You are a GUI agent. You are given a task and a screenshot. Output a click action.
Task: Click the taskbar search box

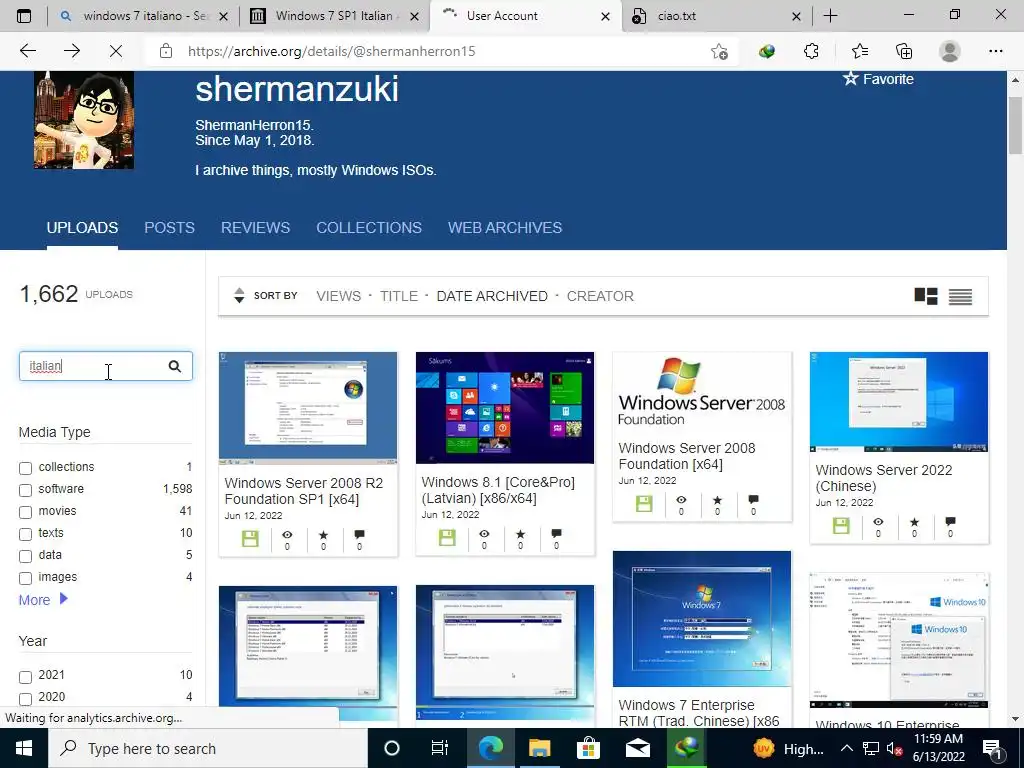click(x=208, y=748)
